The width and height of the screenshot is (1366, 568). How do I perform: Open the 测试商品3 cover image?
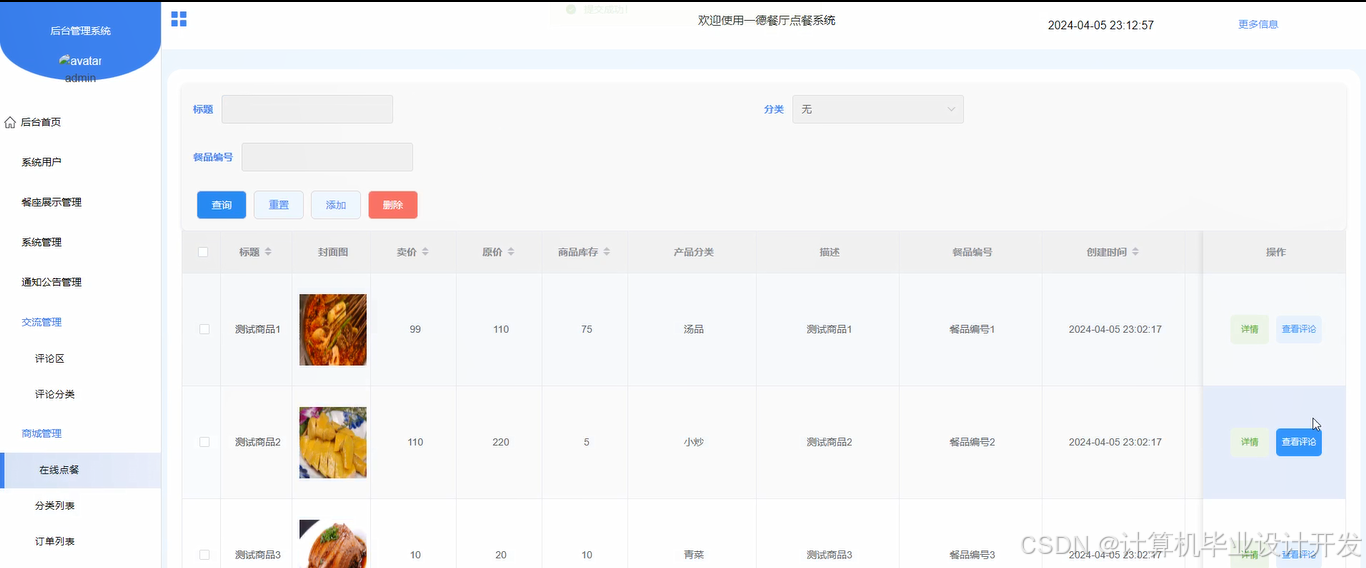(x=333, y=543)
